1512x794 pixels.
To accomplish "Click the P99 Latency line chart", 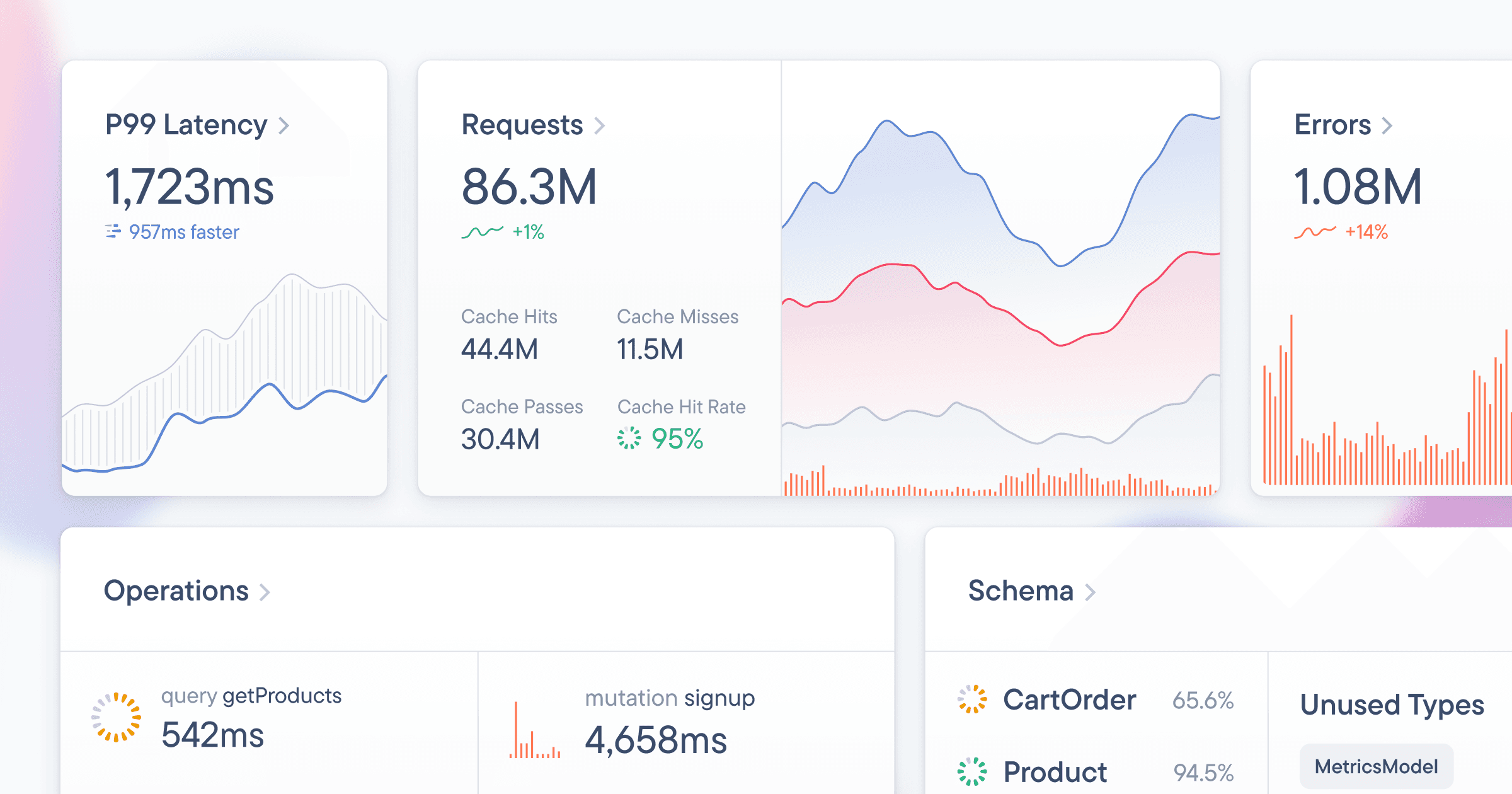I will coord(224,378).
